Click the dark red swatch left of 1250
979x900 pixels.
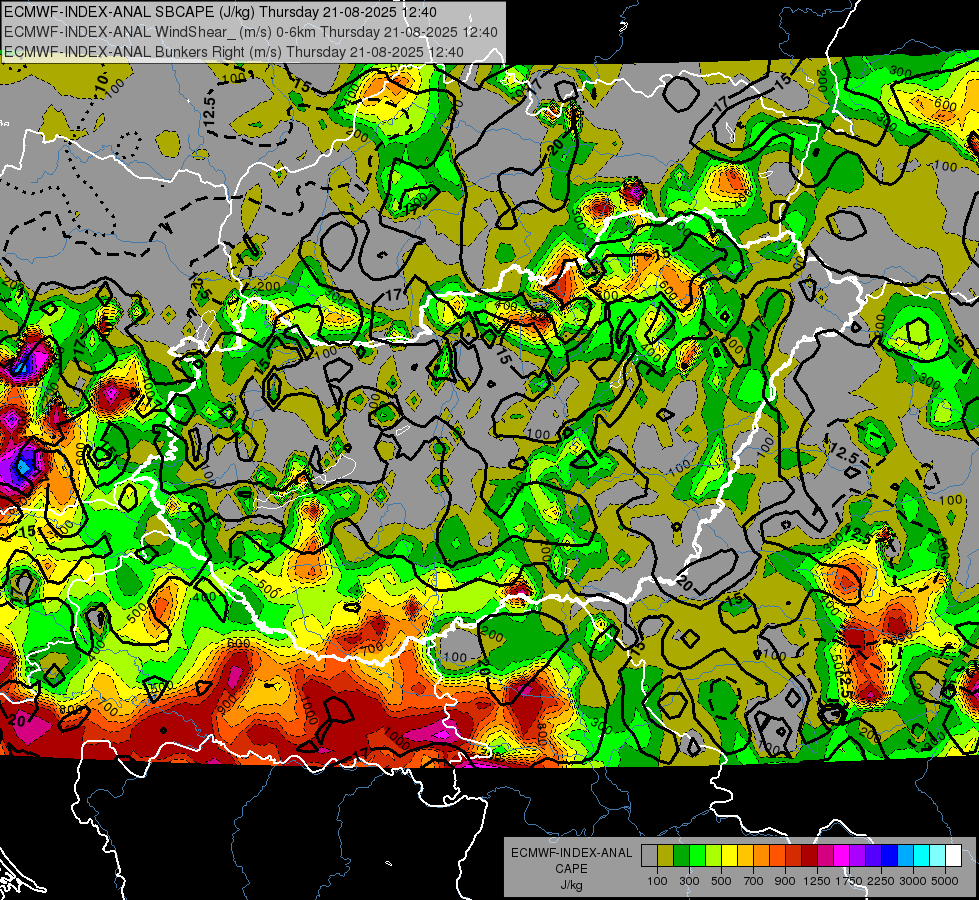pos(809,856)
